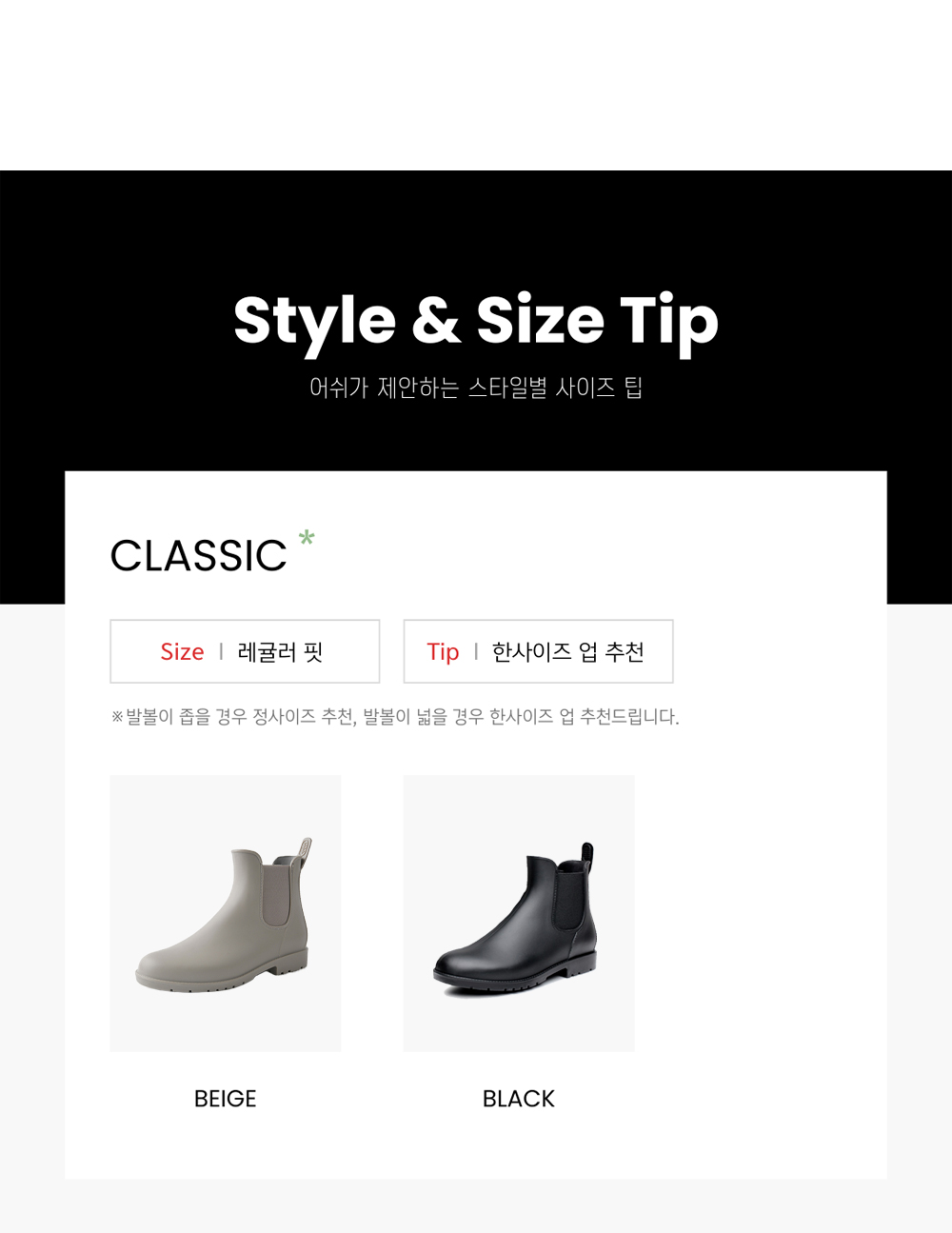The width and height of the screenshot is (952, 1233).
Task: Click the BEIGE color label
Action: [226, 1099]
